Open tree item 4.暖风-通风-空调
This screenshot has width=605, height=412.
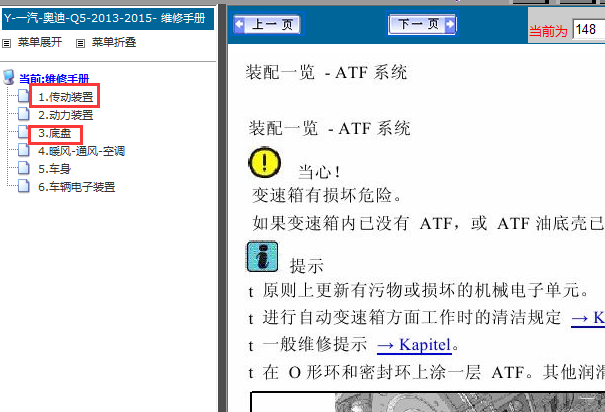point(81,151)
